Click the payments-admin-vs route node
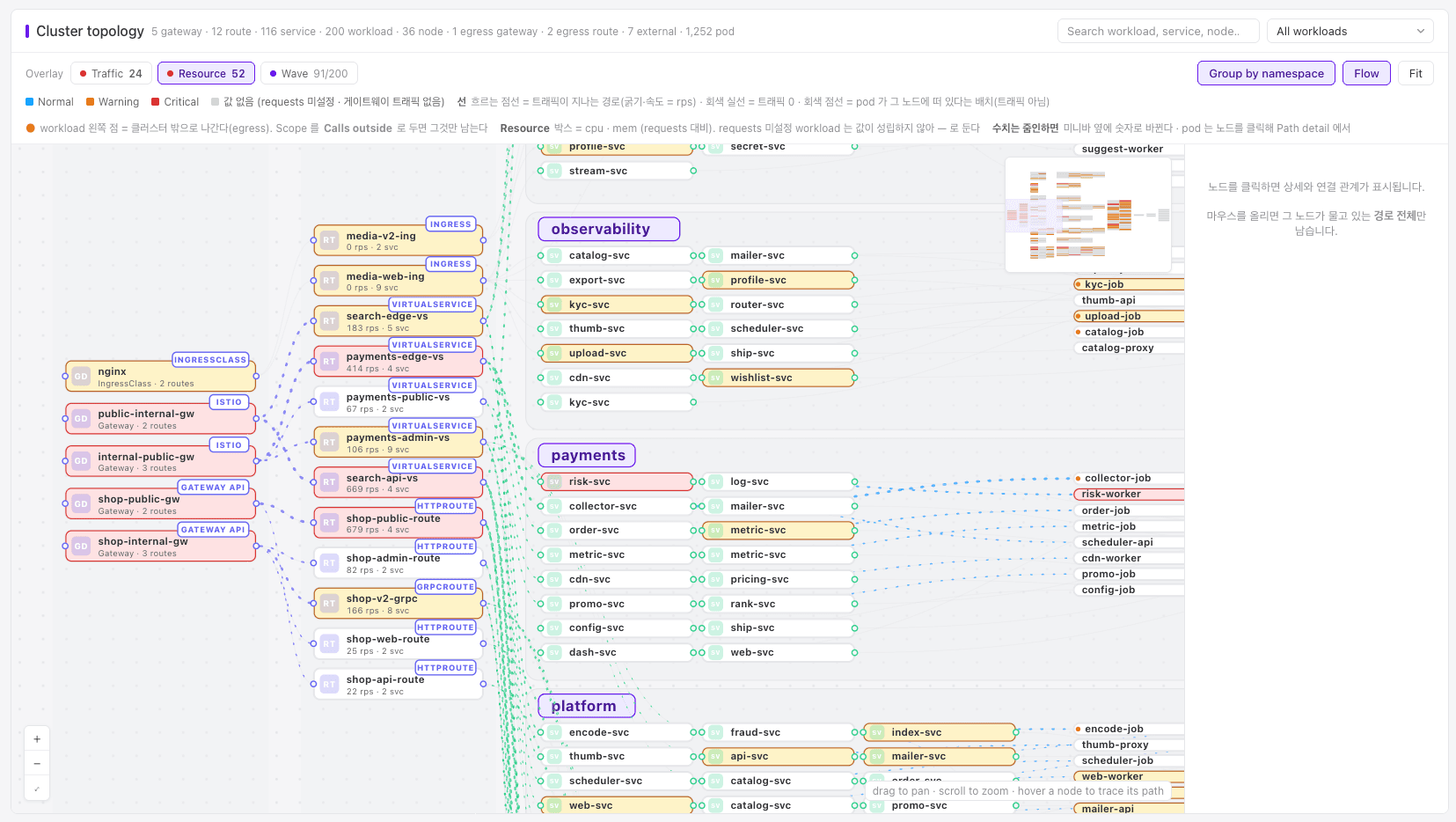 click(x=399, y=443)
